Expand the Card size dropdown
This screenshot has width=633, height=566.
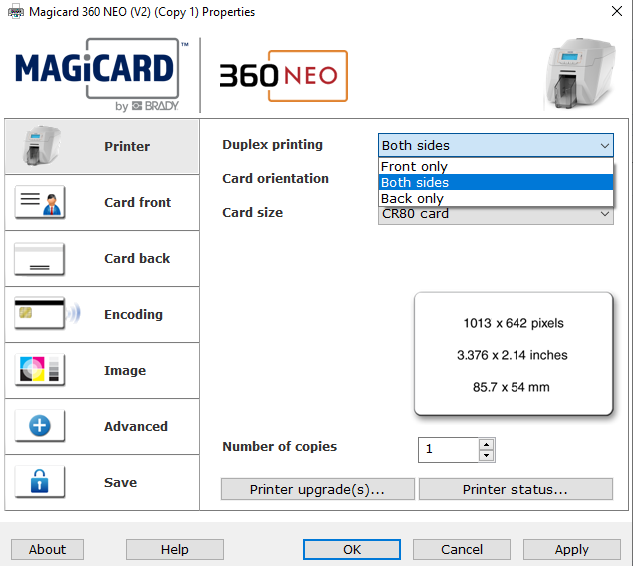tap(496, 216)
